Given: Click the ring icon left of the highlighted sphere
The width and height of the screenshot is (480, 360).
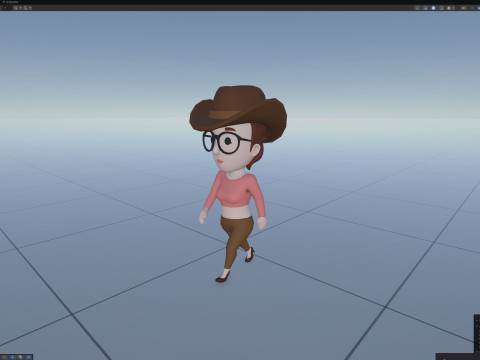Looking at the screenshot, I should (425, 8).
